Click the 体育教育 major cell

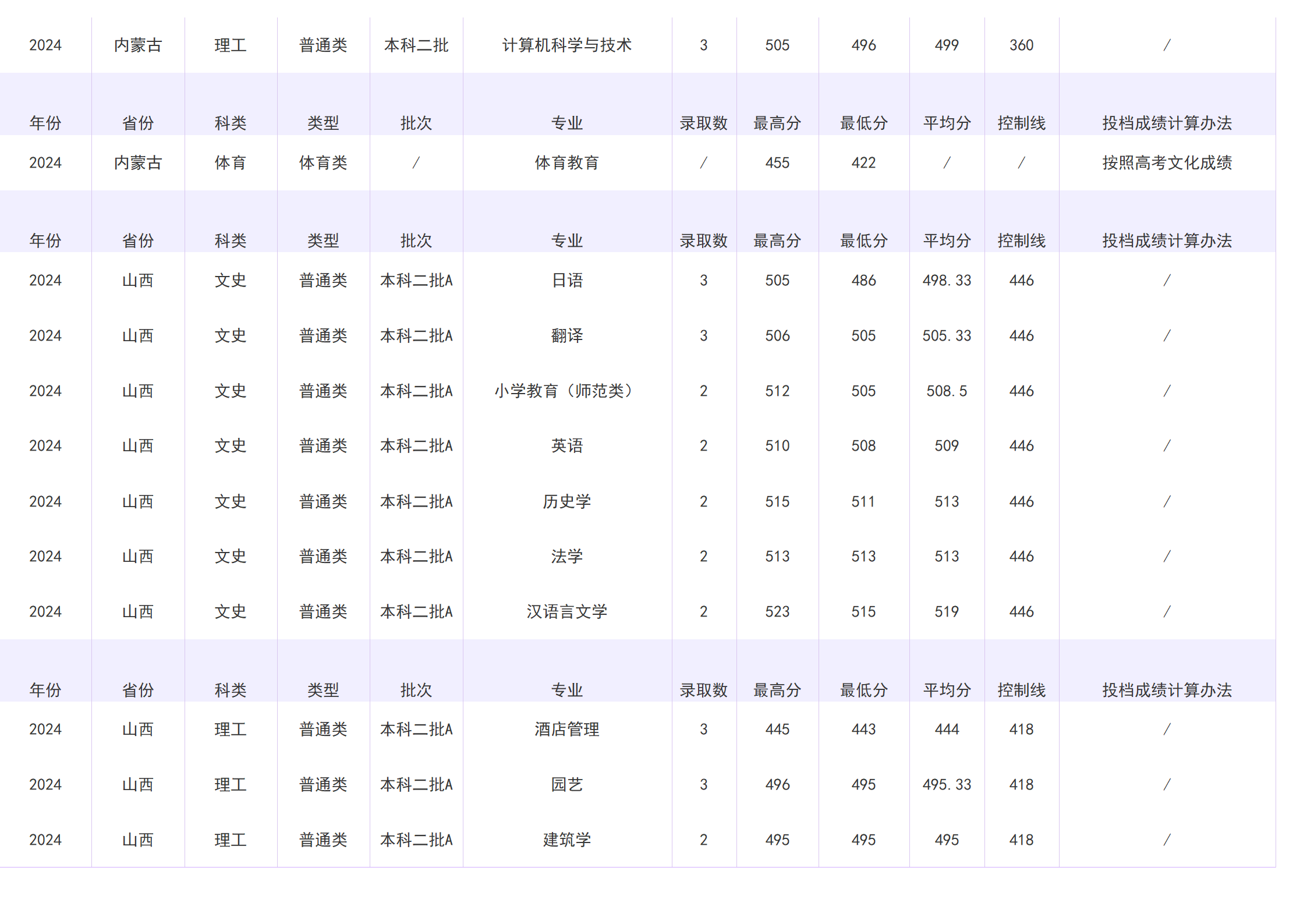567,163
